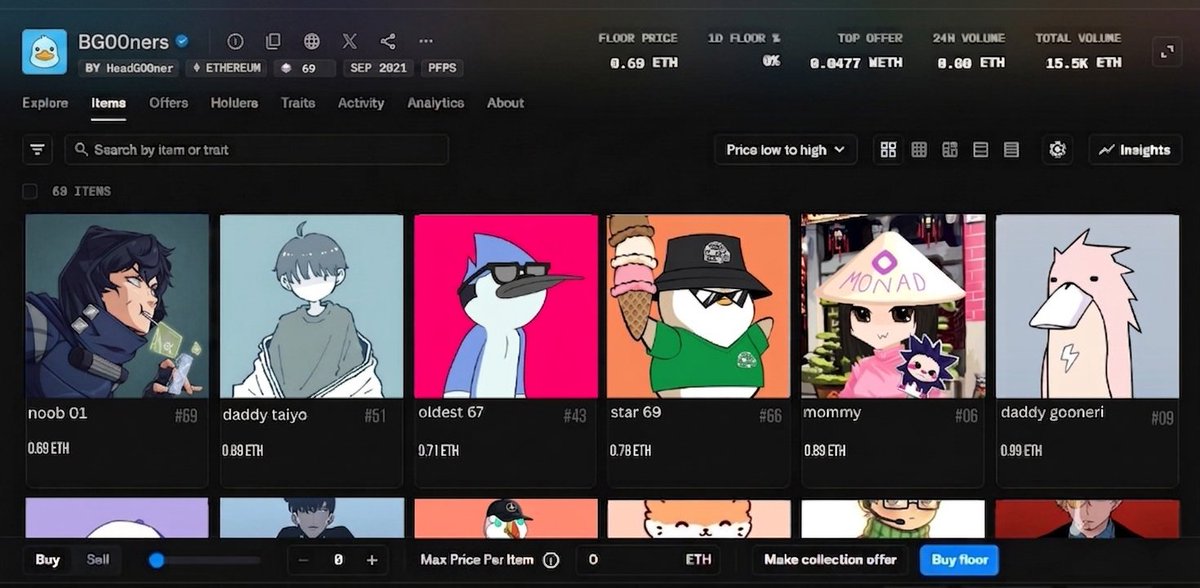Switch to Buy mode
Image resolution: width=1200 pixels, height=588 pixels.
[x=48, y=560]
